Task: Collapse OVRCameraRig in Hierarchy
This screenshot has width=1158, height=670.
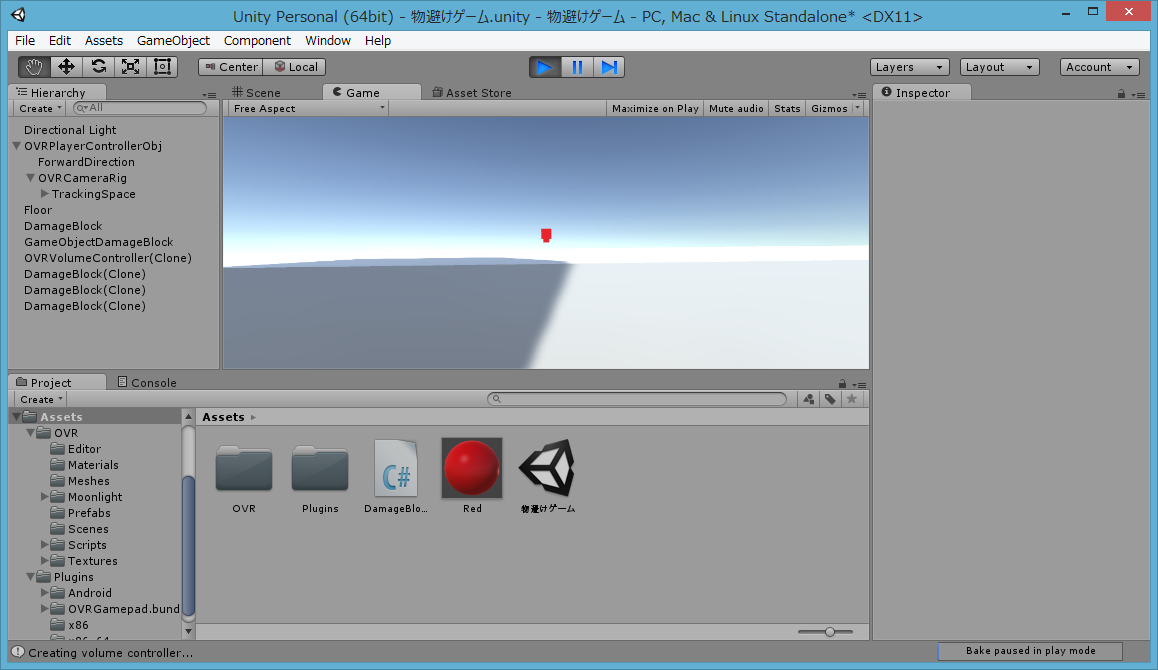Action: click(x=31, y=178)
